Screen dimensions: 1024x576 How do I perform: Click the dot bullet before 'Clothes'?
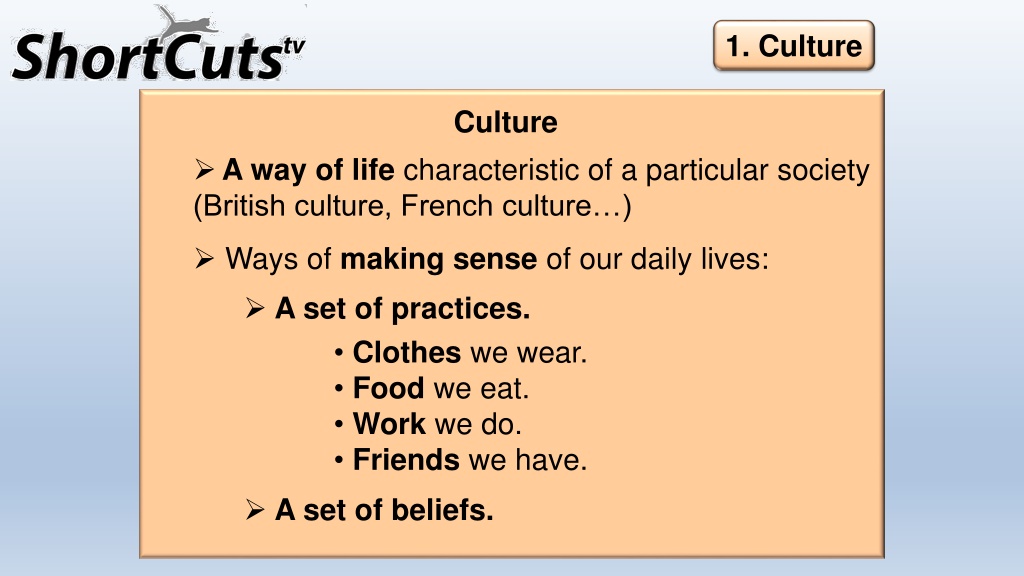pos(338,353)
